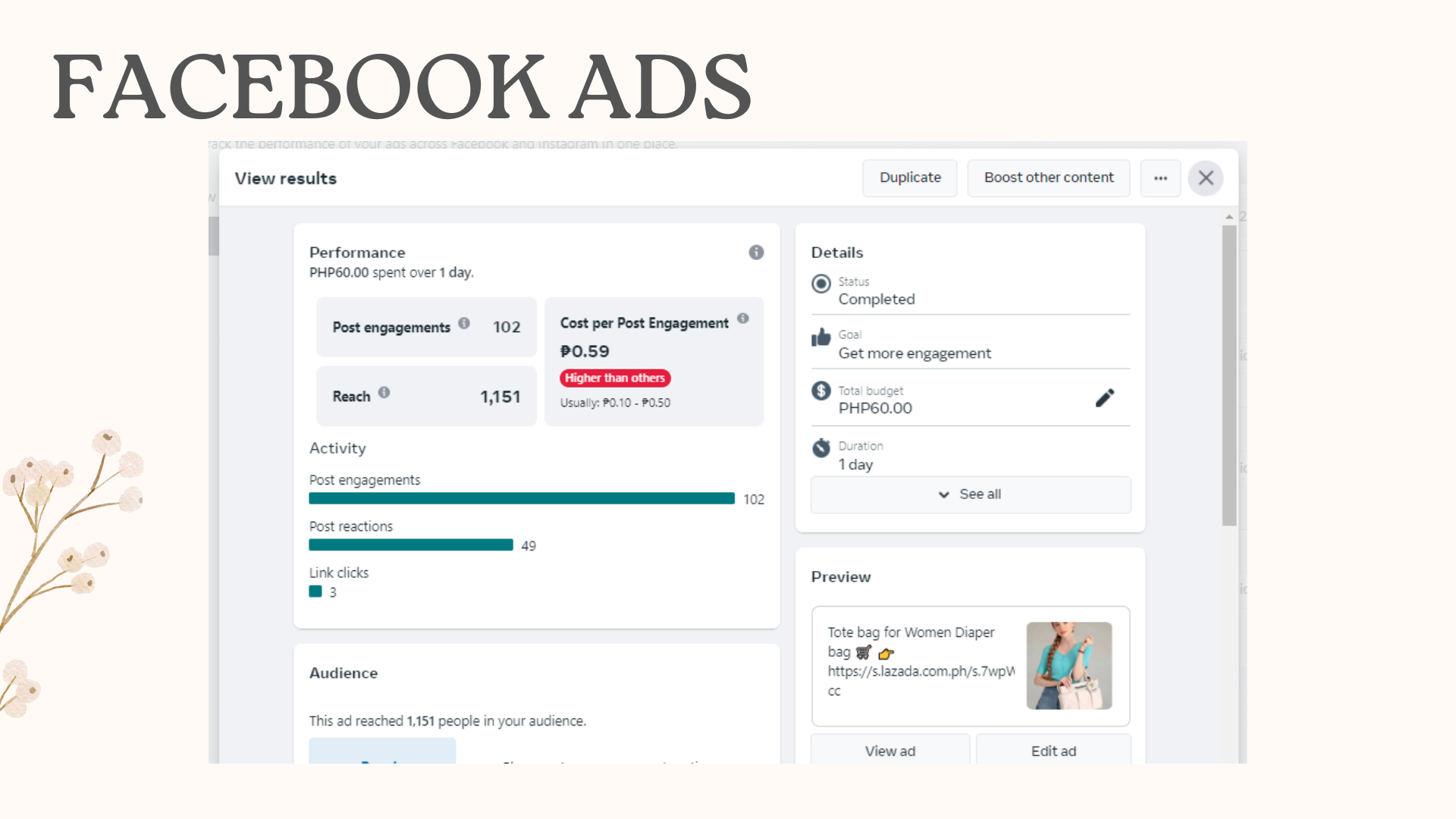Click Boost other content button
Screen dimensions: 1456x819
pyautogui.click(x=1049, y=177)
